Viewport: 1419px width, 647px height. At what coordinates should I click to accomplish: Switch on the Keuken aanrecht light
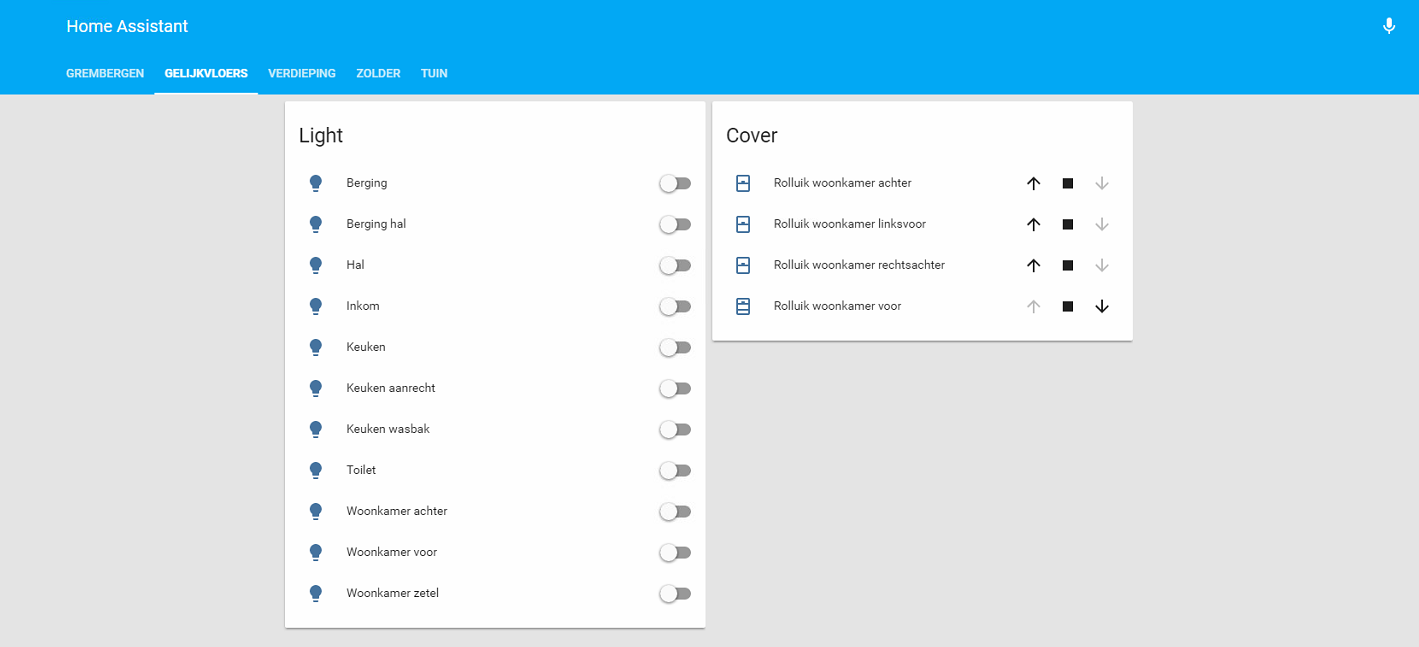pyautogui.click(x=675, y=389)
